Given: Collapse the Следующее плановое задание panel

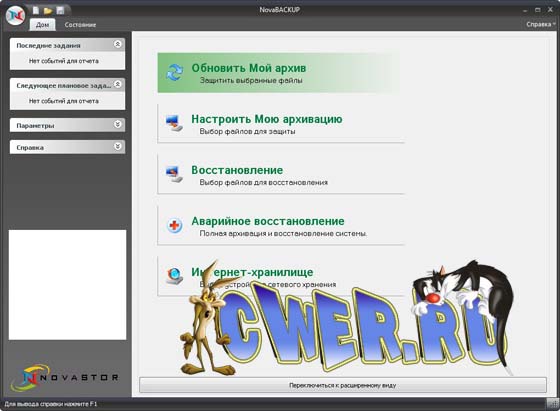Looking at the screenshot, I should click(118, 84).
